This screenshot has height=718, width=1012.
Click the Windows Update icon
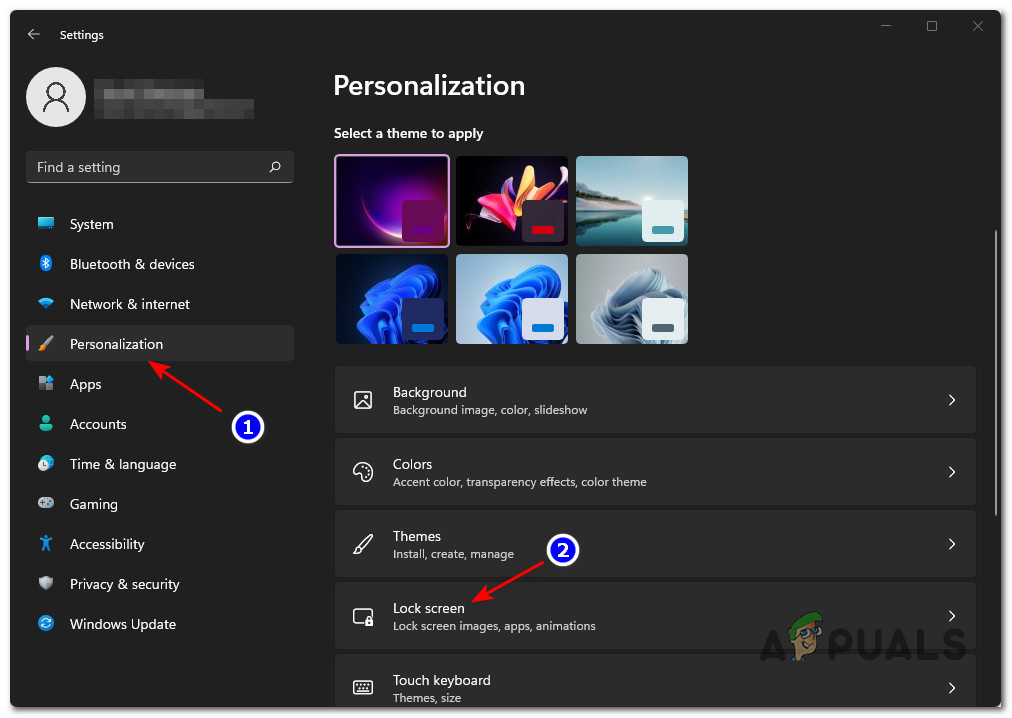pos(46,624)
